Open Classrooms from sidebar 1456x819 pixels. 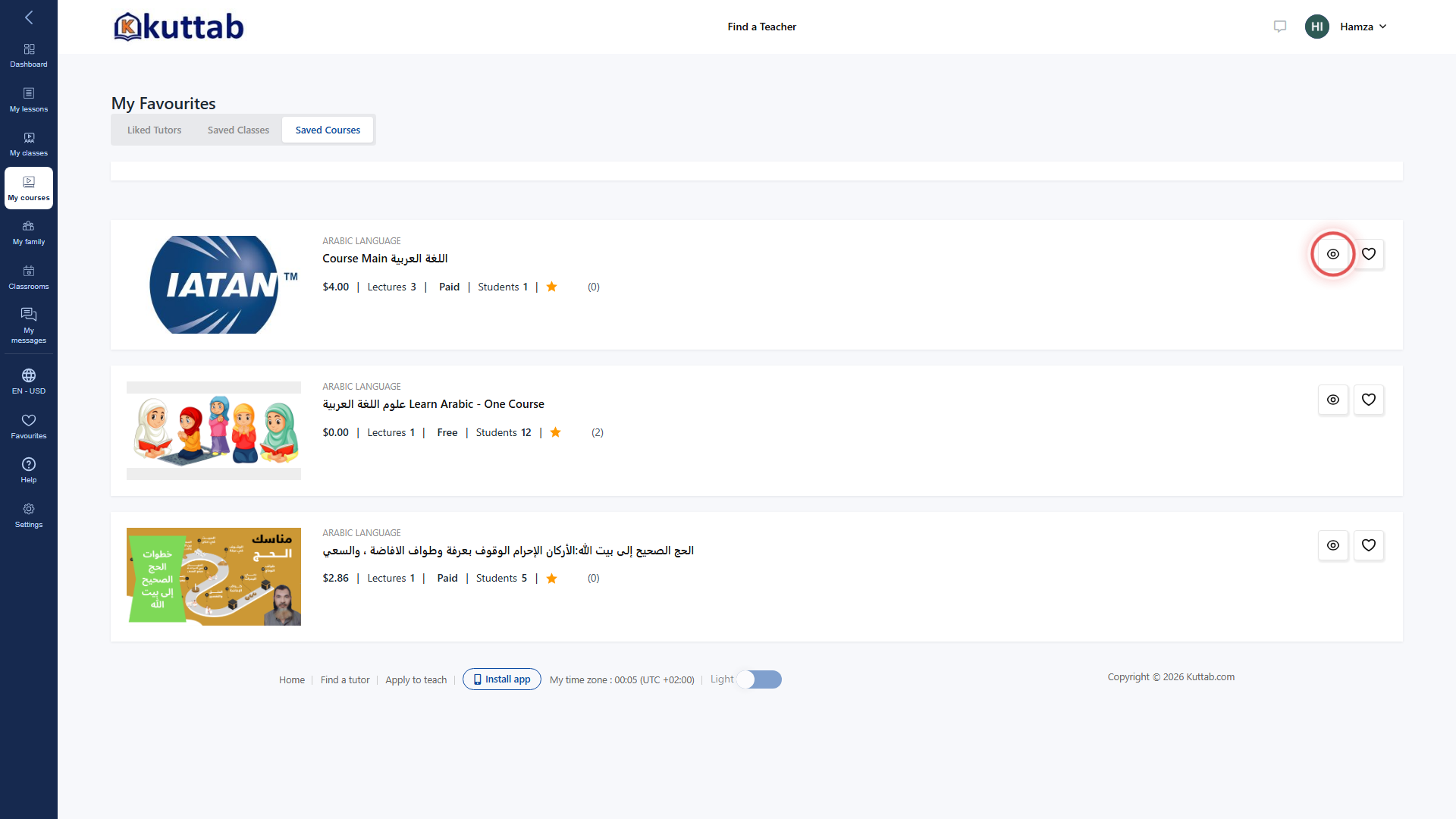[x=29, y=278]
